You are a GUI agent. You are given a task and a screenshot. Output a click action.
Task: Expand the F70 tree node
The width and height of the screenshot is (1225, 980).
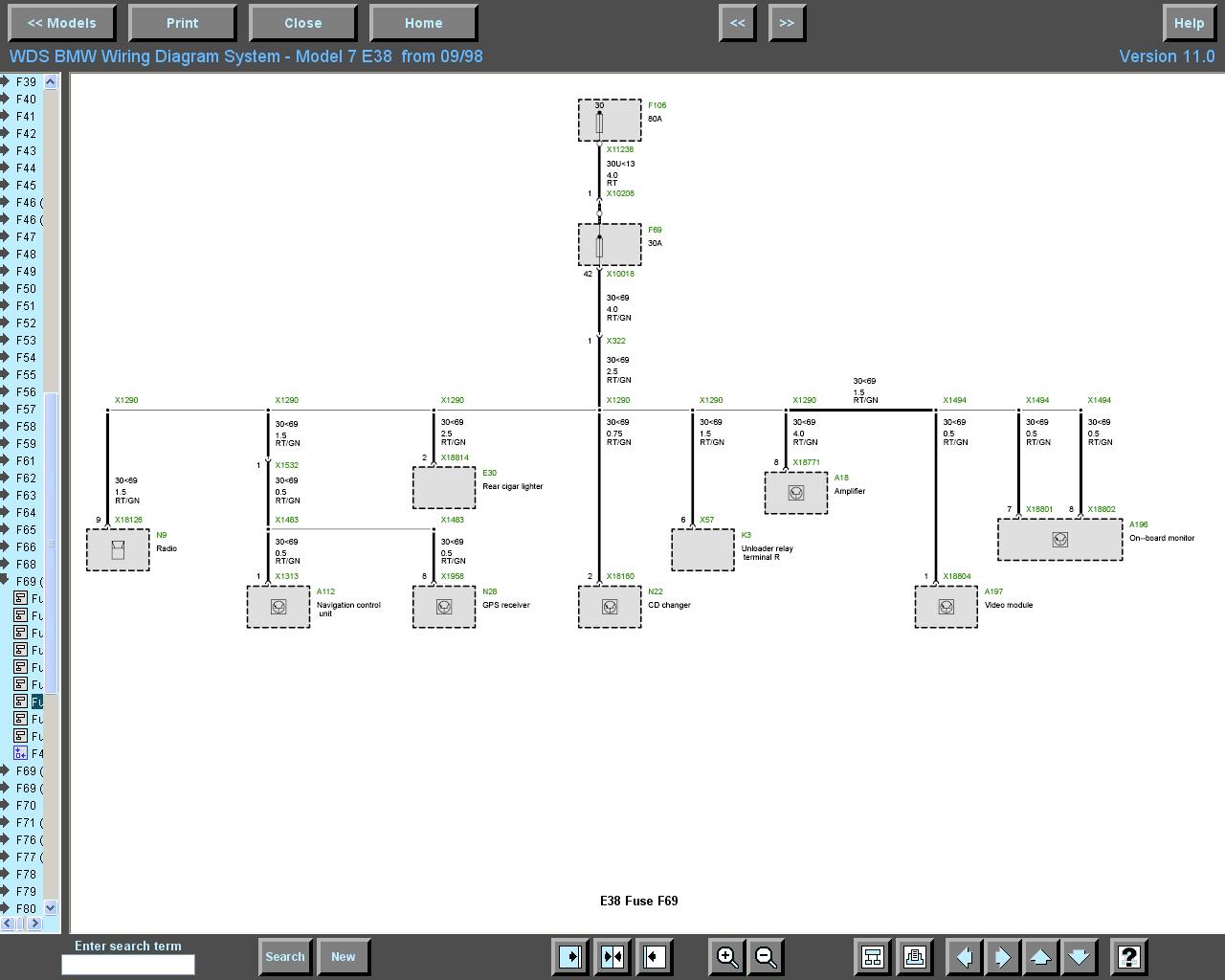[6, 806]
